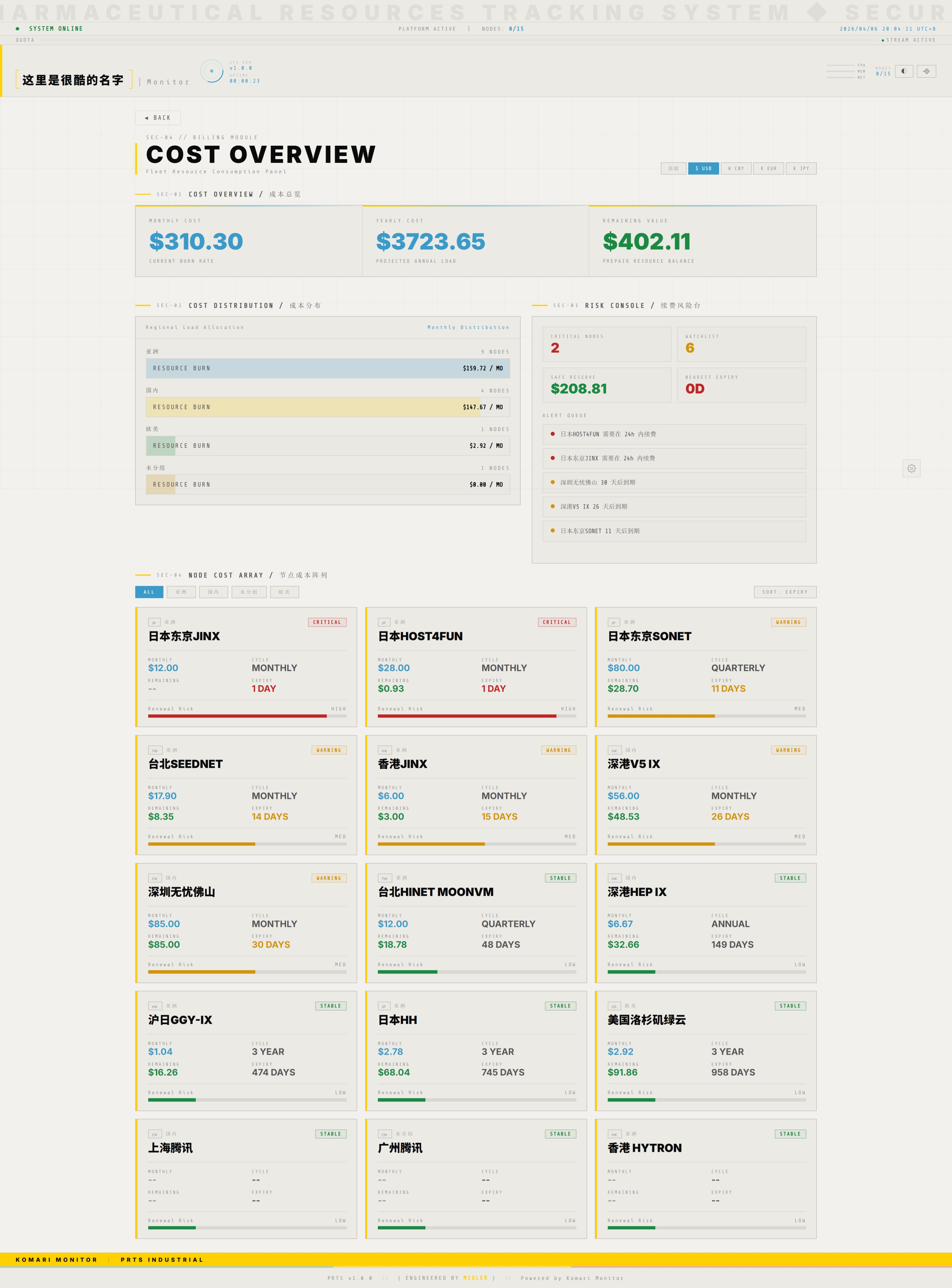952x1288 pixels.
Task: Open the MIULER link in footer
Action: coord(475,1278)
